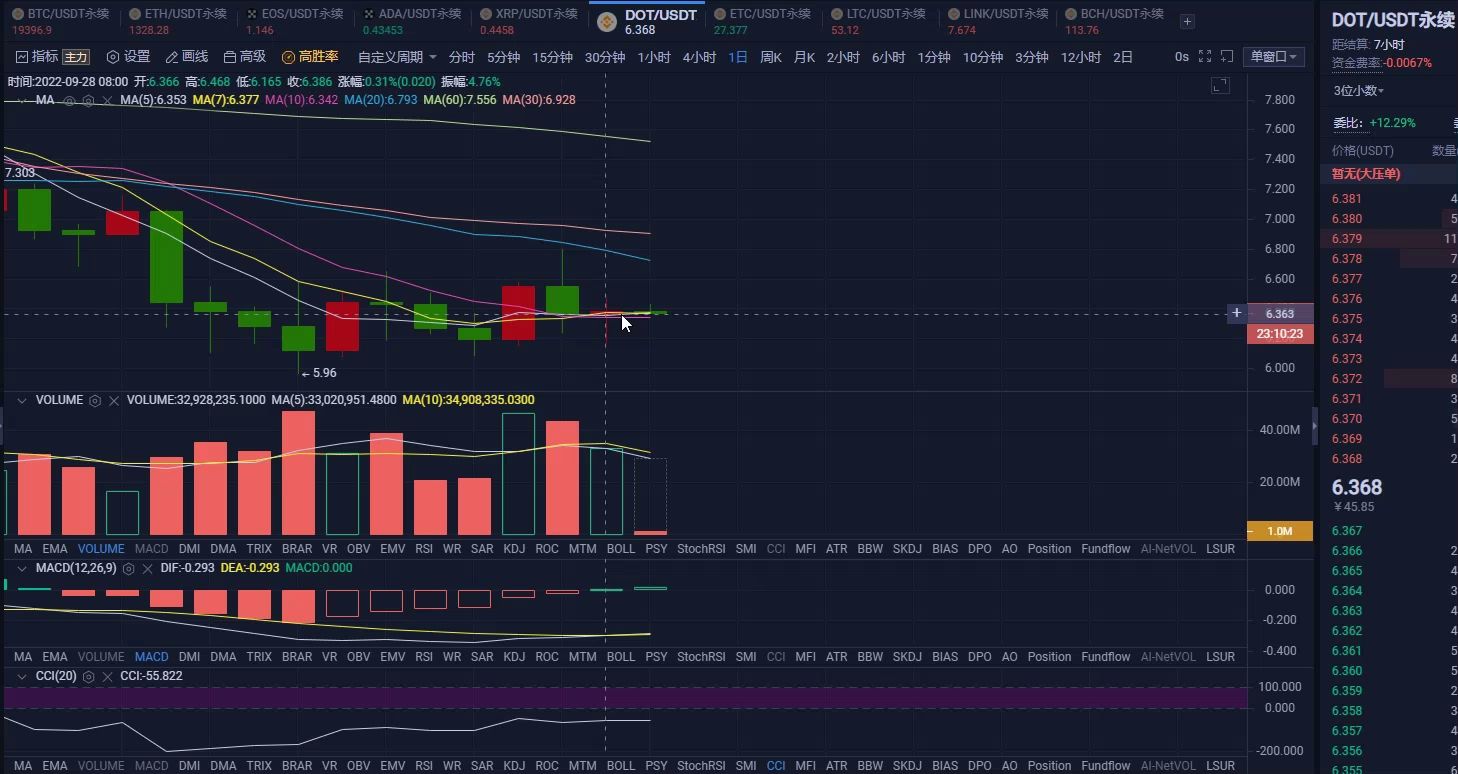Open the 高胜率 high win-rate feature
The height and width of the screenshot is (774, 1458).
coord(310,57)
